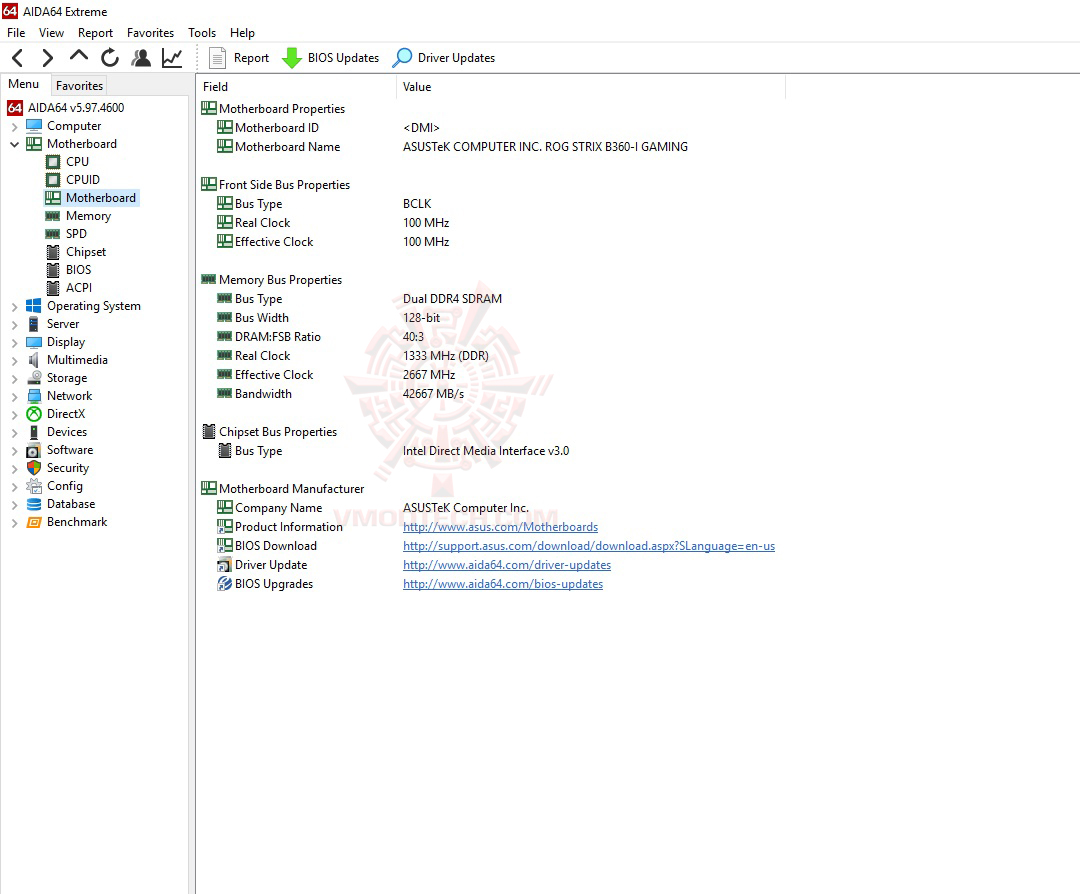The width and height of the screenshot is (1080, 894).
Task: Go back with the left arrow icon
Action: click(18, 58)
